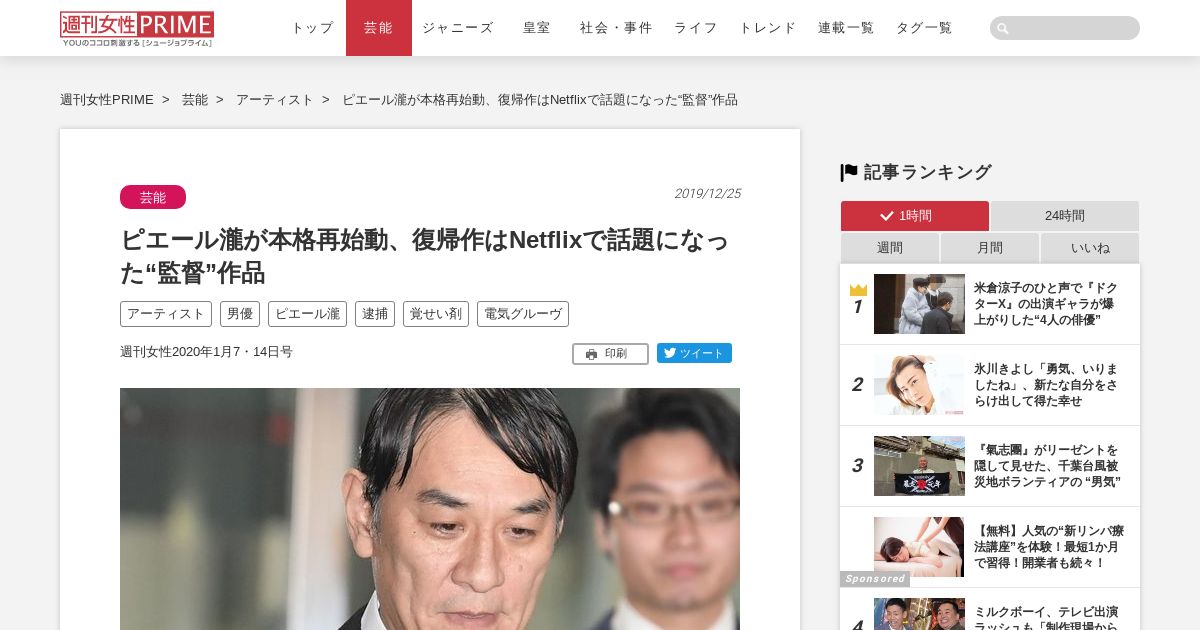The height and width of the screenshot is (630, 1200).
Task: Click the date 2019/12/25
Action: coord(707,194)
